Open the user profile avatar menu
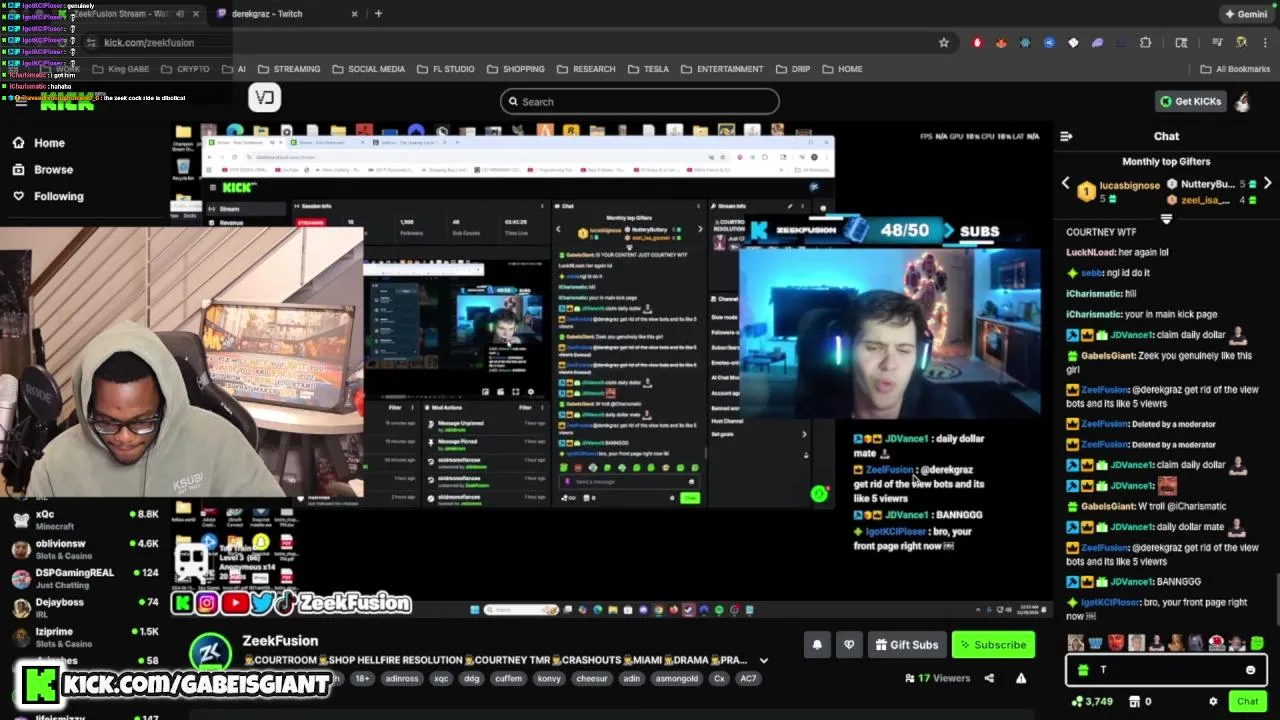This screenshot has height=720, width=1280. tap(1242, 101)
